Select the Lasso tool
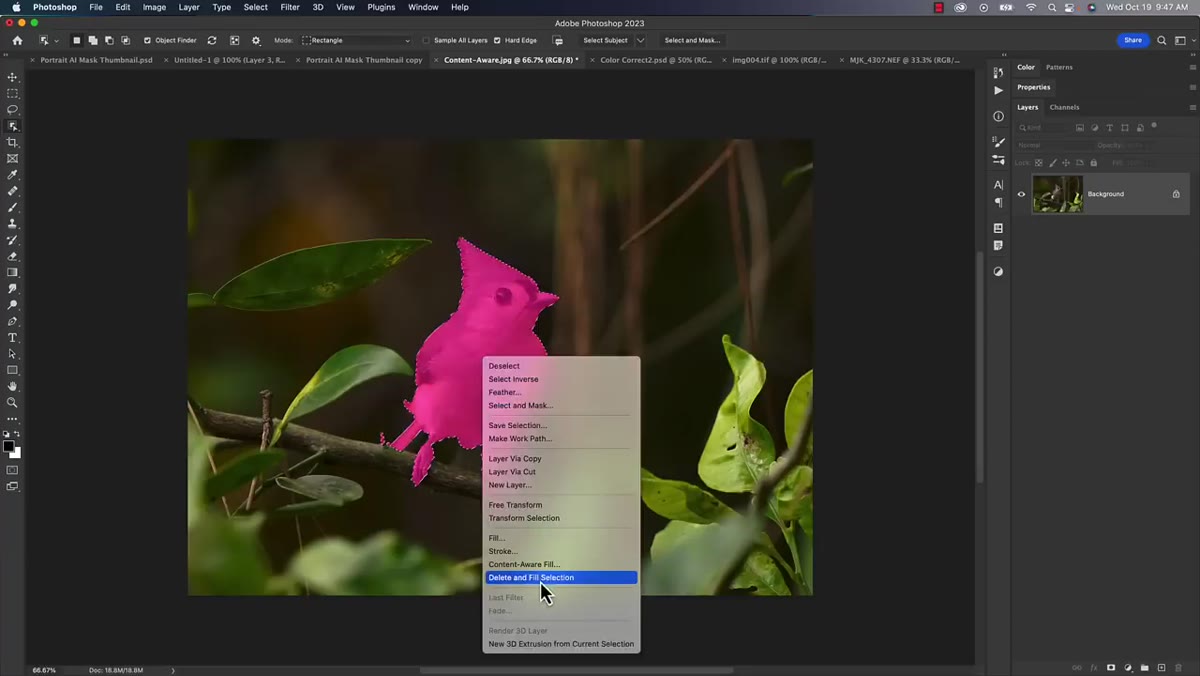The height and width of the screenshot is (676, 1200). [x=12, y=109]
